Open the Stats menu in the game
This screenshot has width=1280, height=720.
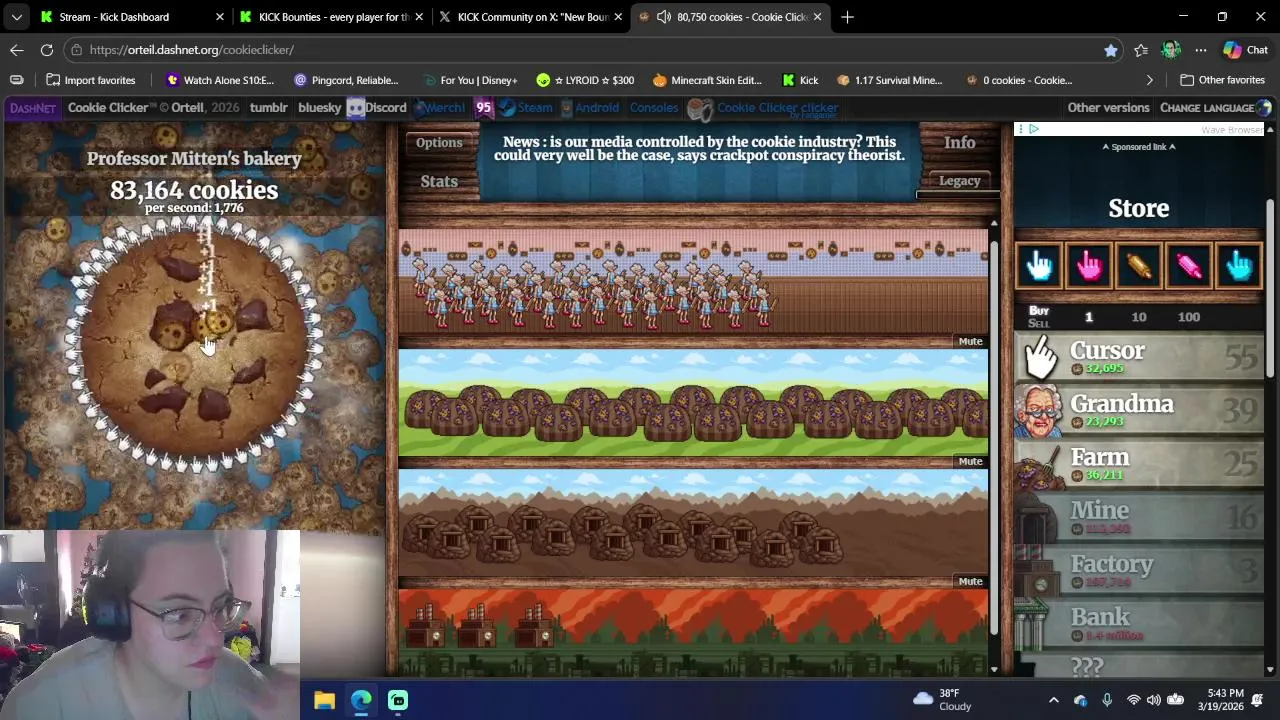point(439,181)
